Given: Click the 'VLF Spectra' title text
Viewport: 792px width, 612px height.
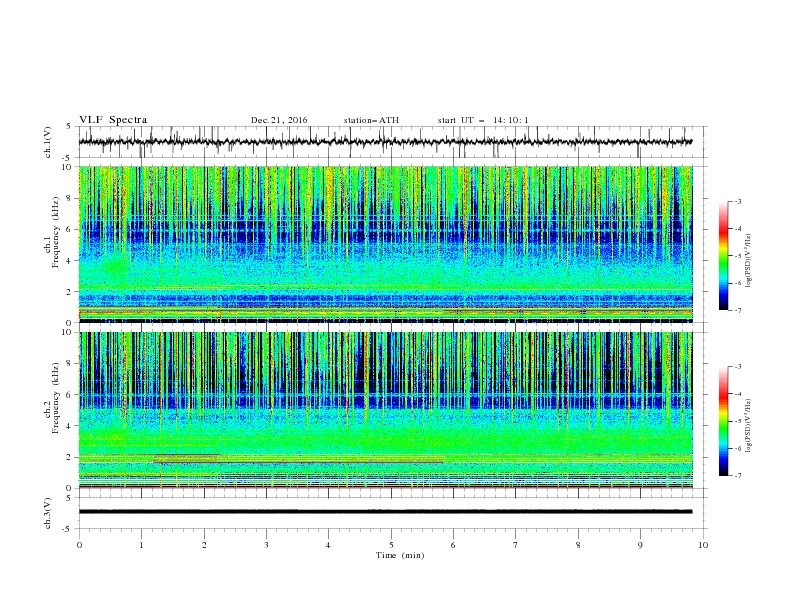Looking at the screenshot, I should click(x=113, y=120).
